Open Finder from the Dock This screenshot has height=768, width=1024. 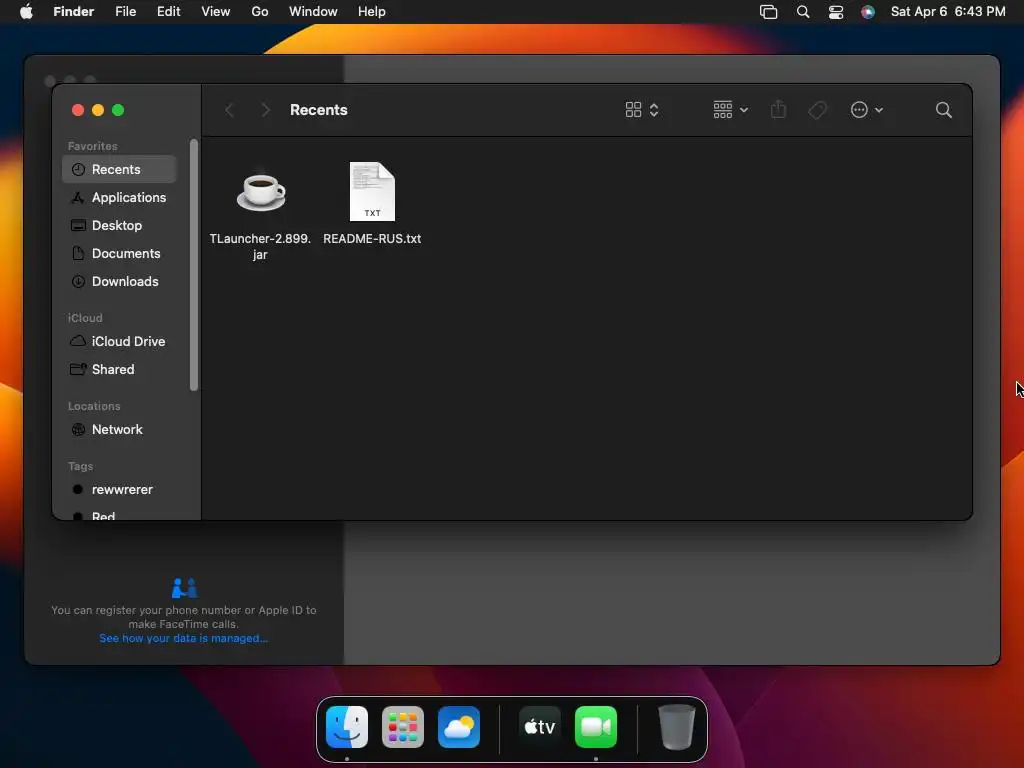(347, 727)
